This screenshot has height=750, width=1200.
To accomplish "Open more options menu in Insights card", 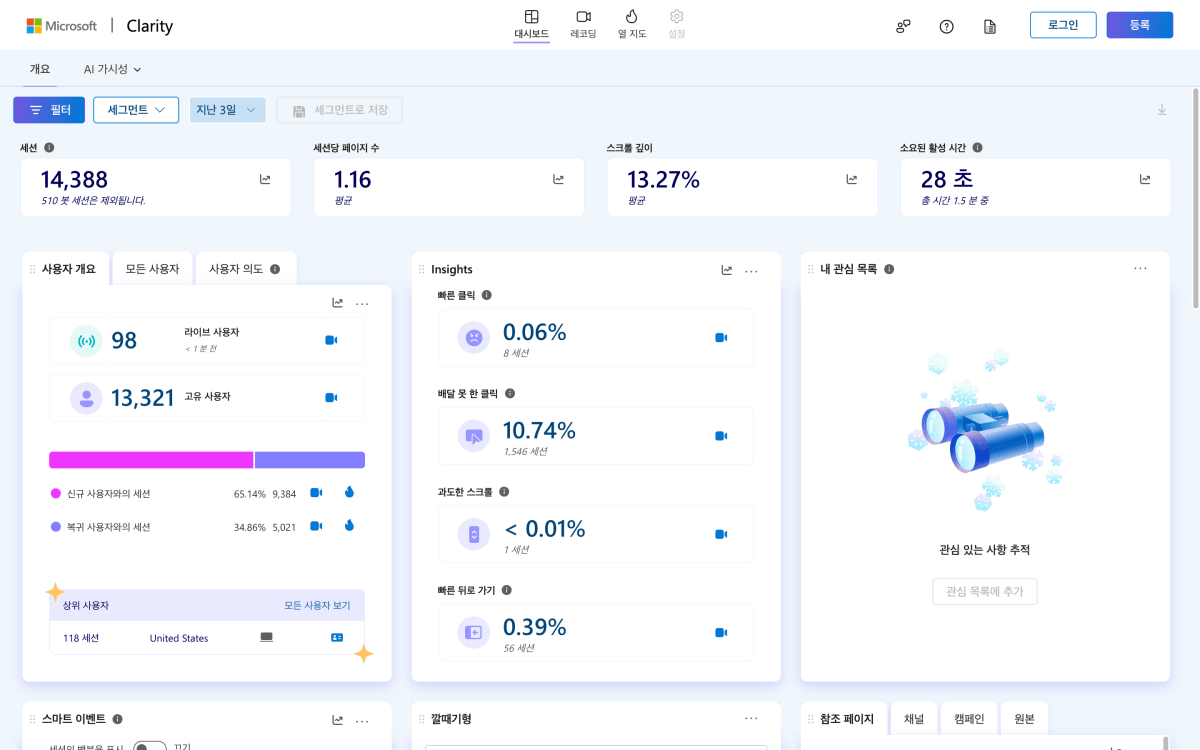I will 751,270.
